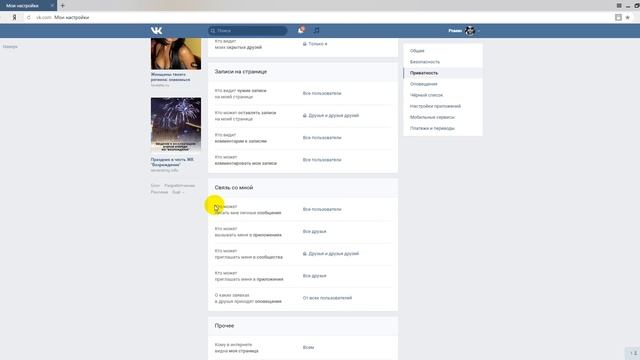Open the 'Безопасность' settings section

tap(425, 62)
